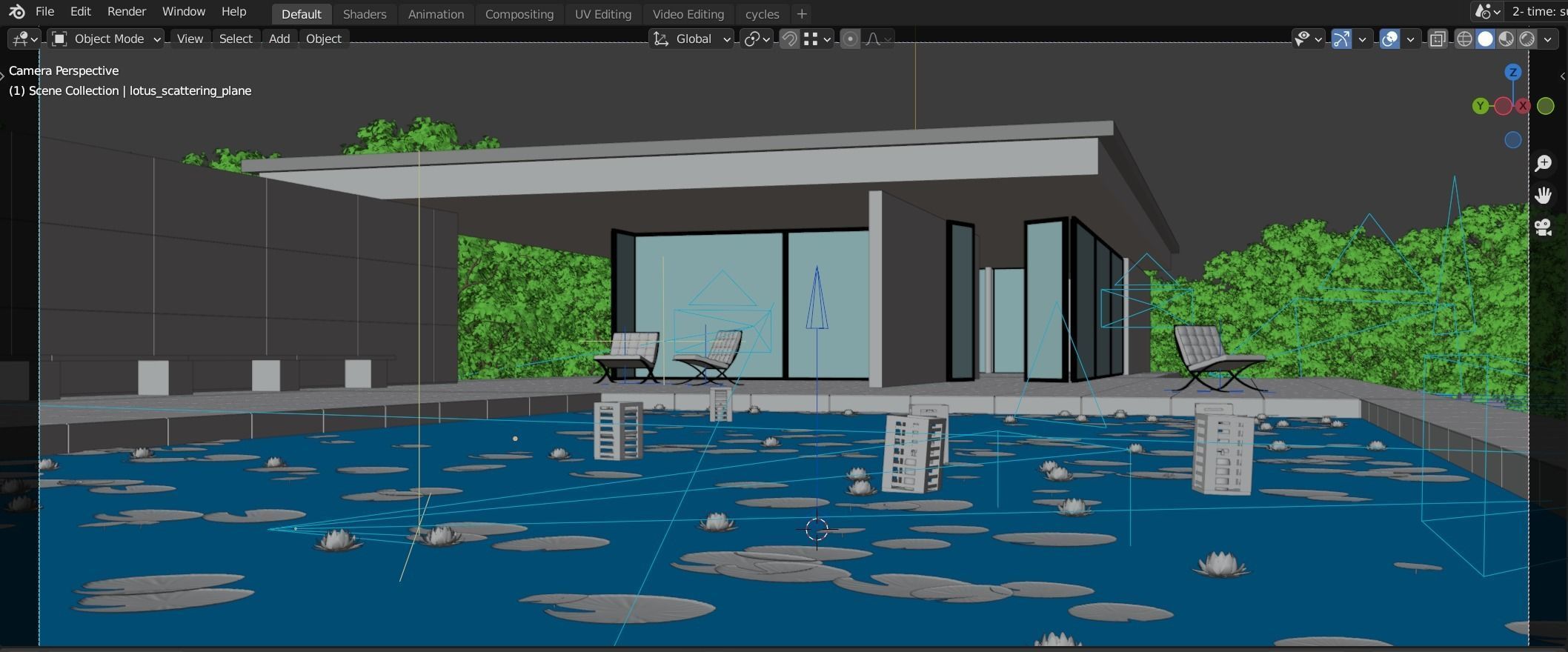
Task: Expand the sidebar with arrow at right edge
Action: coord(1563,76)
